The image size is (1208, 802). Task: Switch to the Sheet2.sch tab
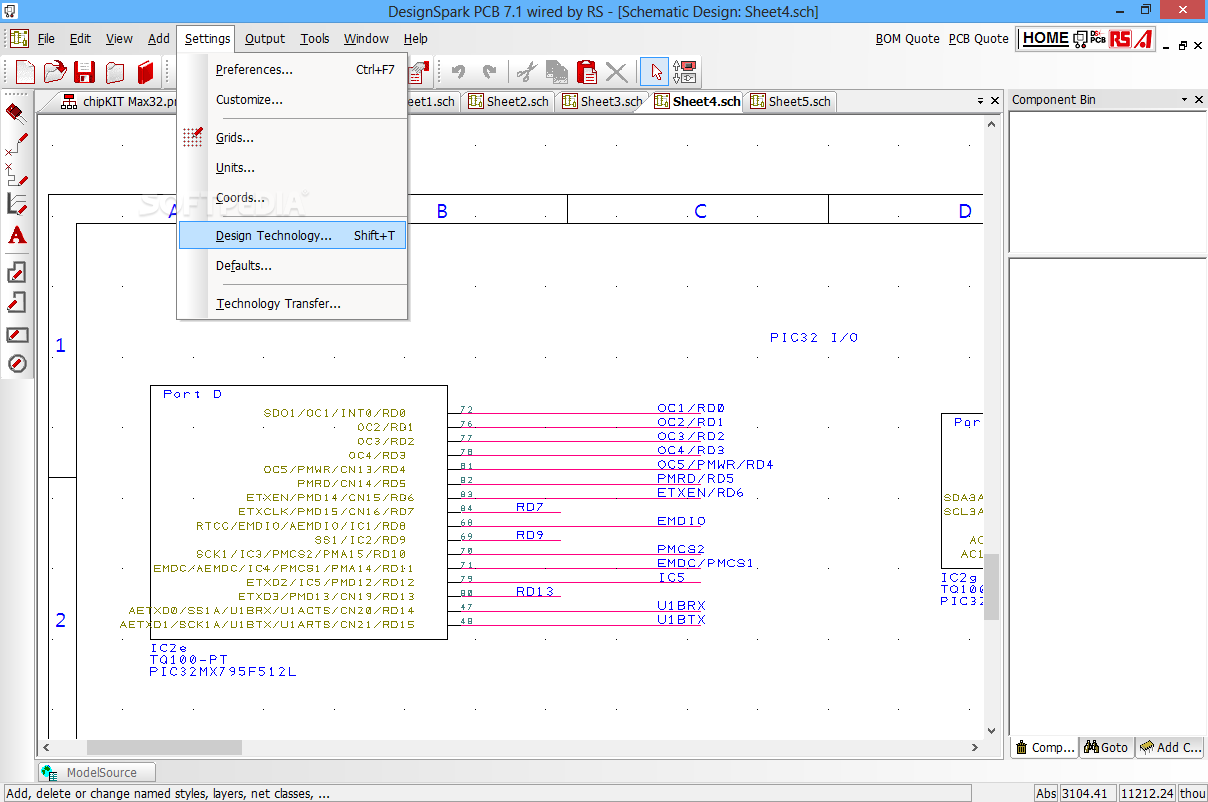(509, 101)
